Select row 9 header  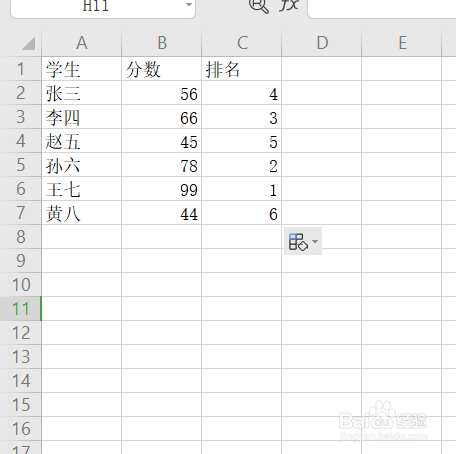(x=21, y=261)
